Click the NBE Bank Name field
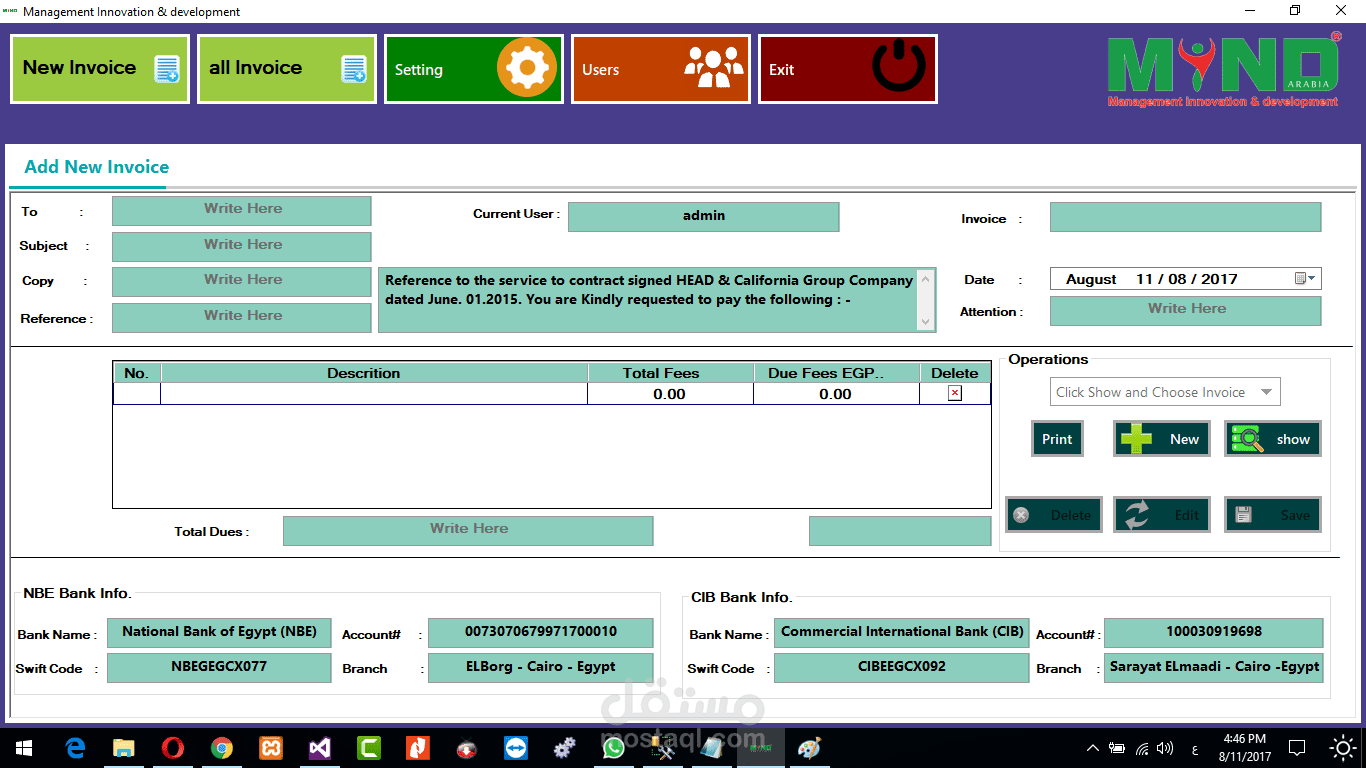 (x=219, y=632)
